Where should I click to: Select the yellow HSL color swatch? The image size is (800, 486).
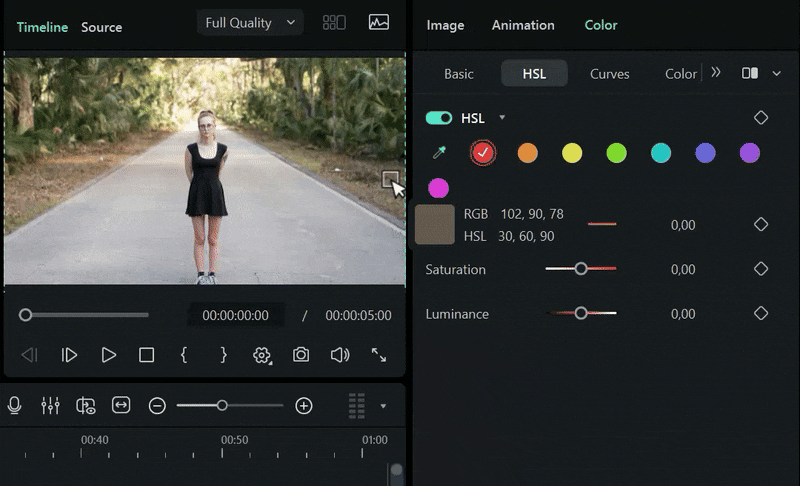[572, 153]
